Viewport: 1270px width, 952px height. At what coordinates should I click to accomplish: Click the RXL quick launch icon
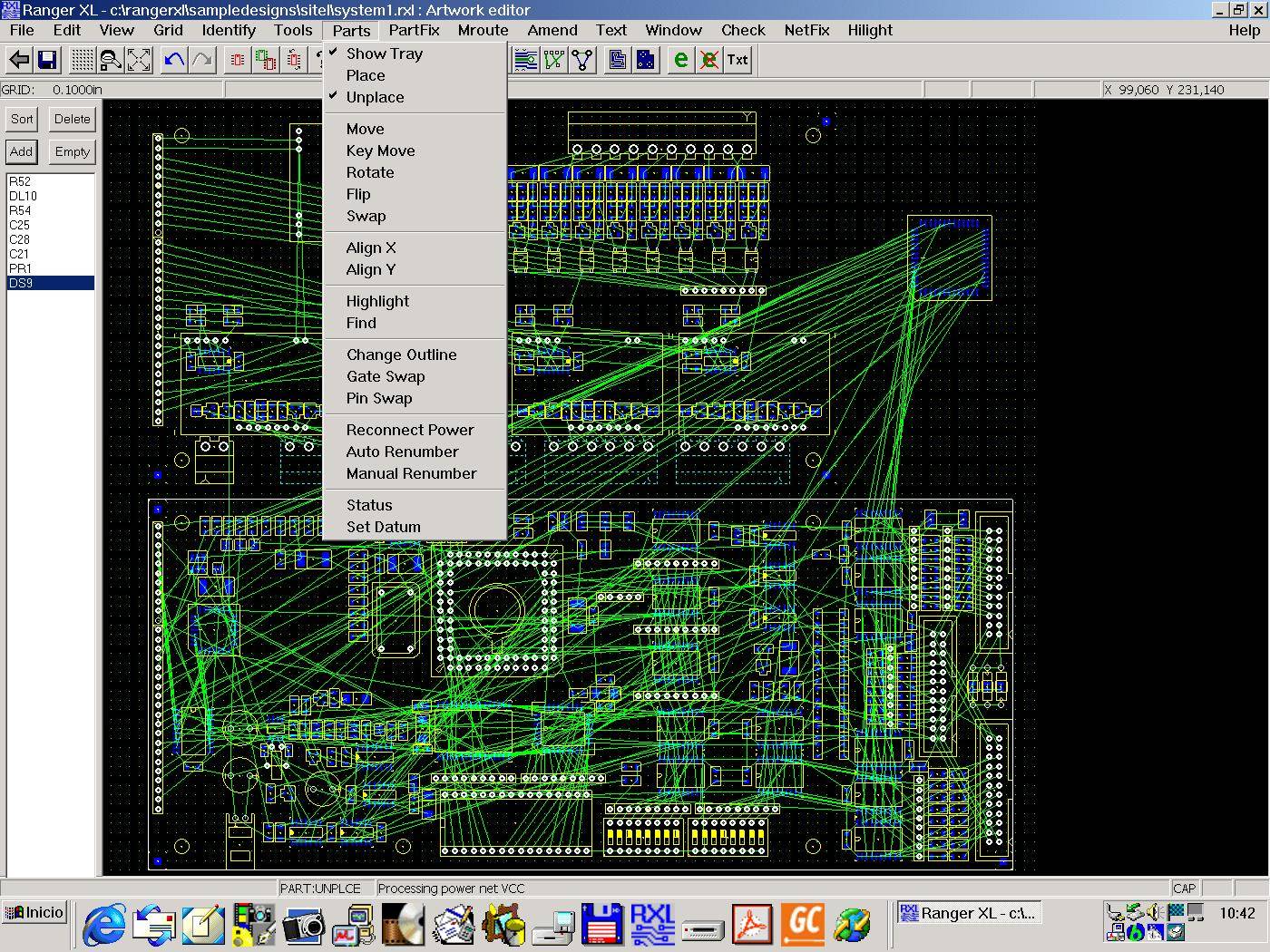point(652,926)
